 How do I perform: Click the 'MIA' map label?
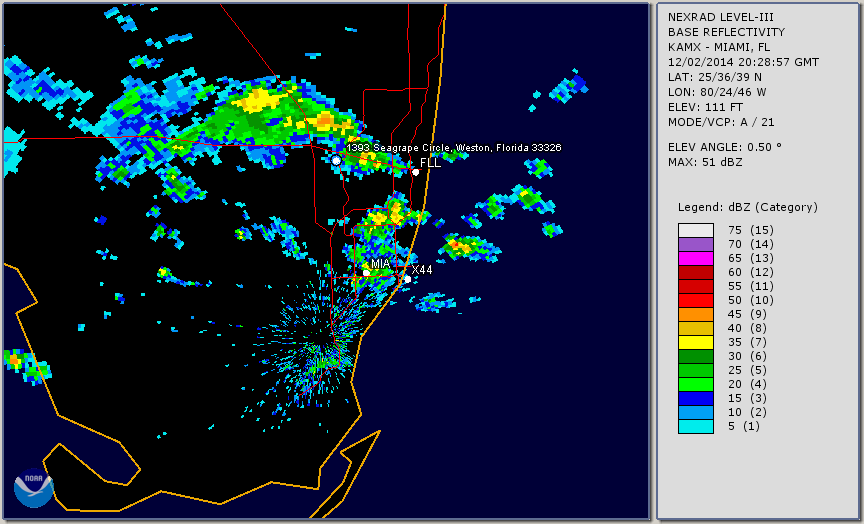point(381,264)
